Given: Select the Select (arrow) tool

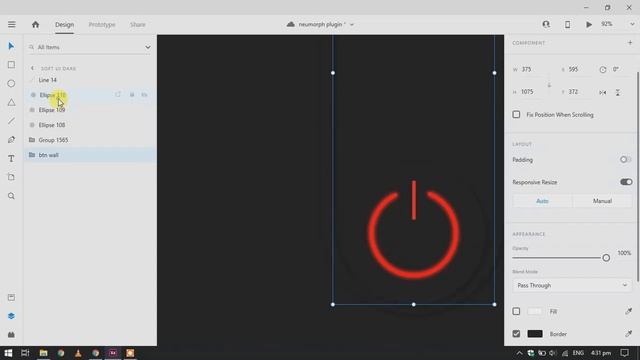Looking at the screenshot, I should click(11, 46).
